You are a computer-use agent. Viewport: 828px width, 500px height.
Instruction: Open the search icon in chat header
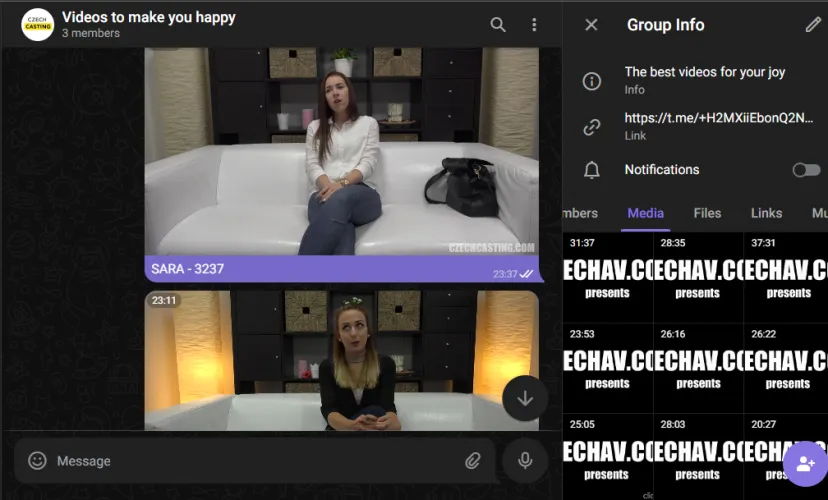[x=497, y=24]
